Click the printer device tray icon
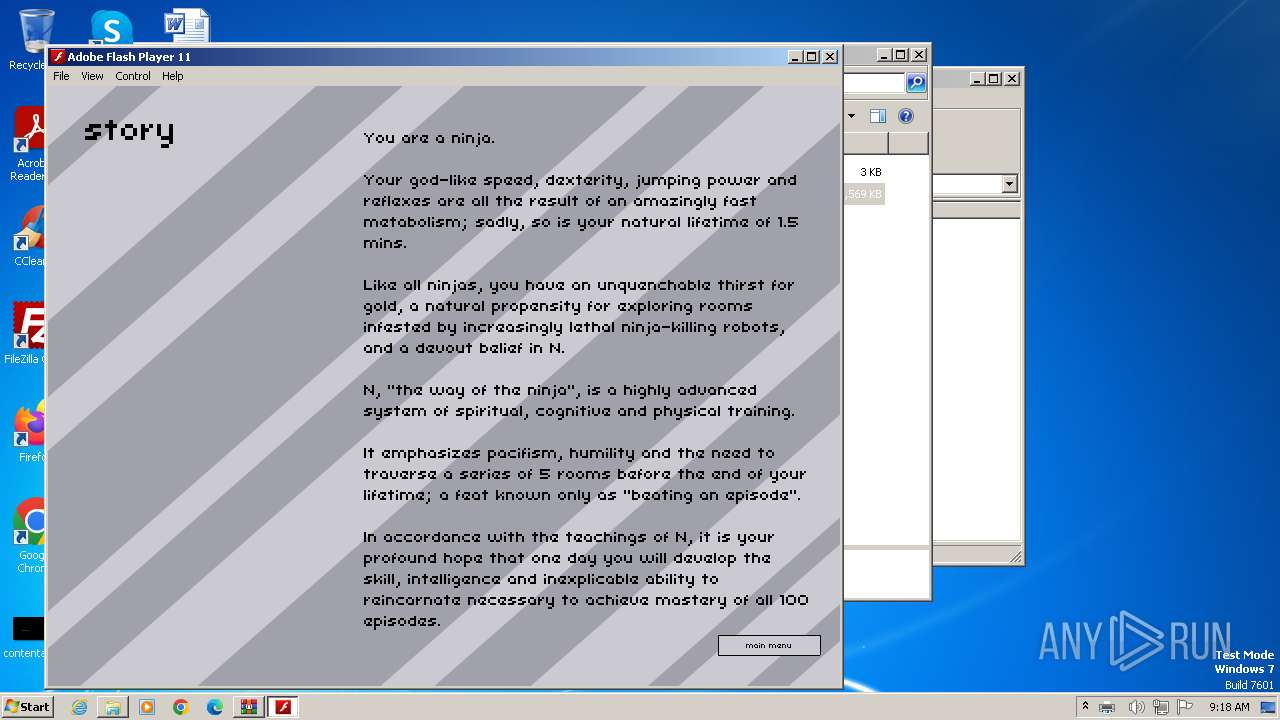Viewport: 1280px width, 720px height. coord(1108,707)
